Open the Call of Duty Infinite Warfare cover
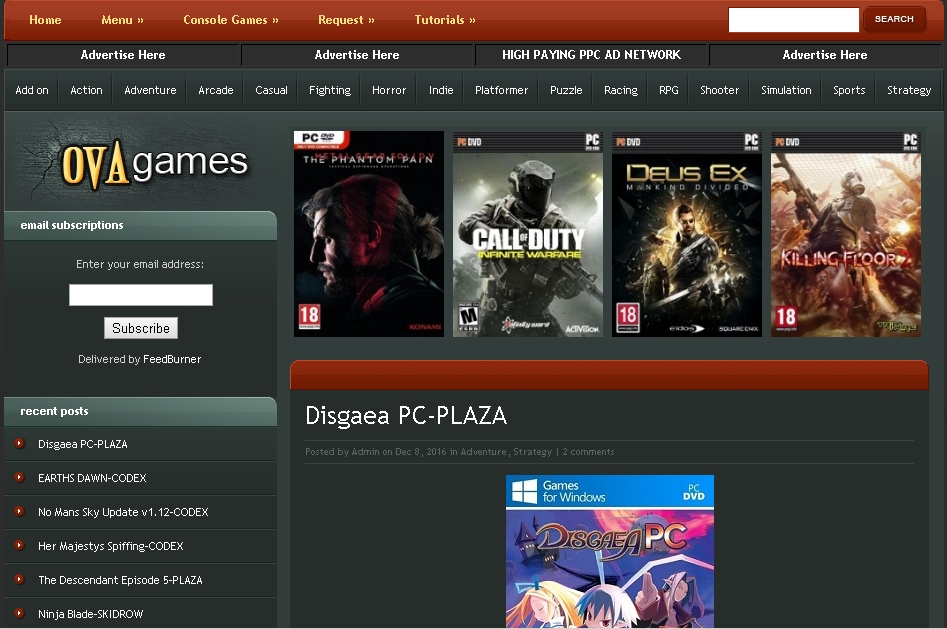The width and height of the screenshot is (947, 629). [x=527, y=233]
